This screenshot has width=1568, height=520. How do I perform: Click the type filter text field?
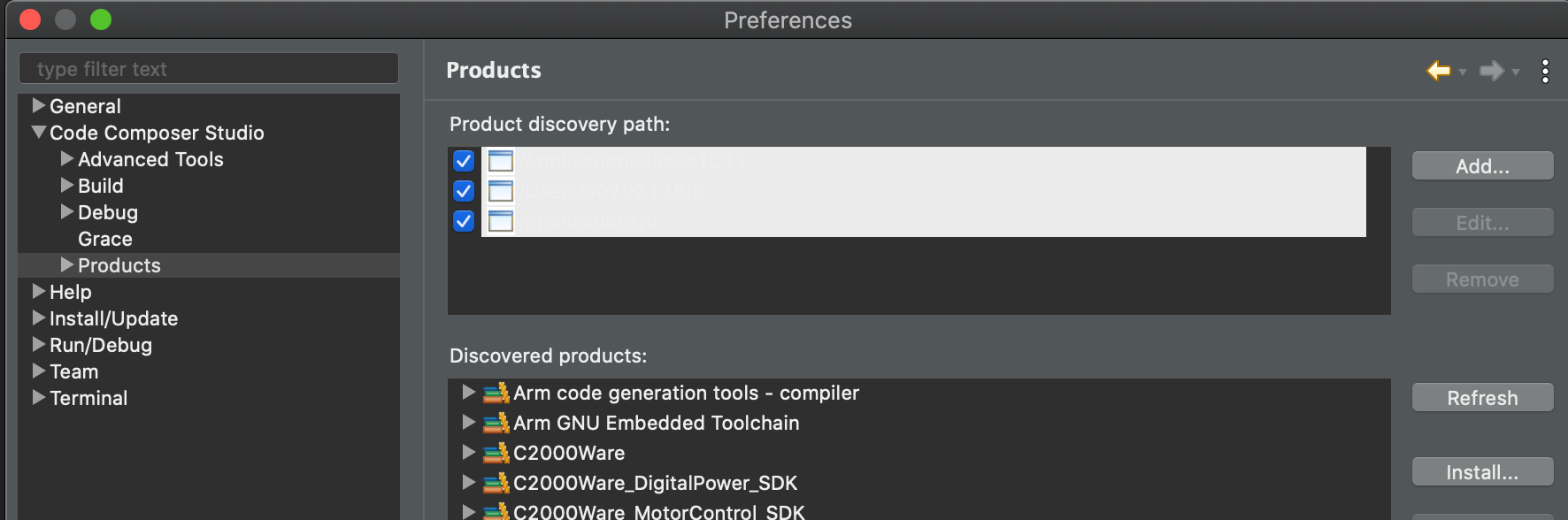pyautogui.click(x=209, y=69)
